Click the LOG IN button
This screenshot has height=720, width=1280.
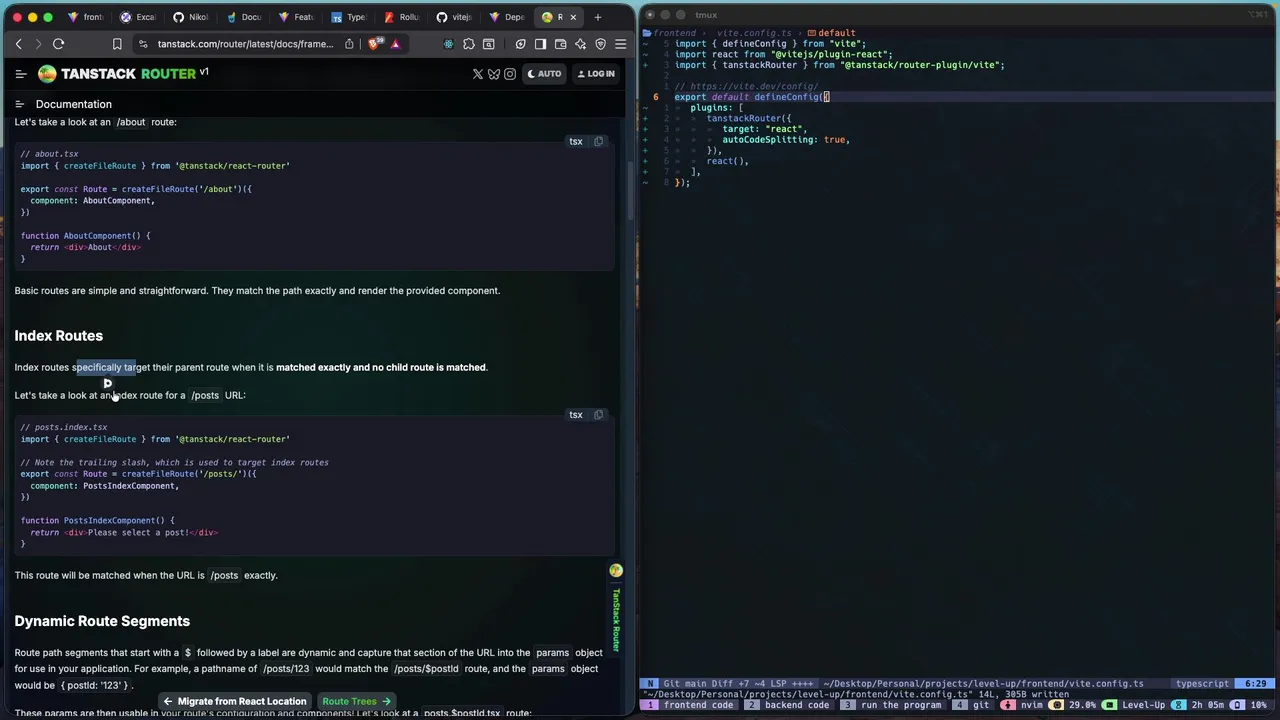click(x=596, y=74)
